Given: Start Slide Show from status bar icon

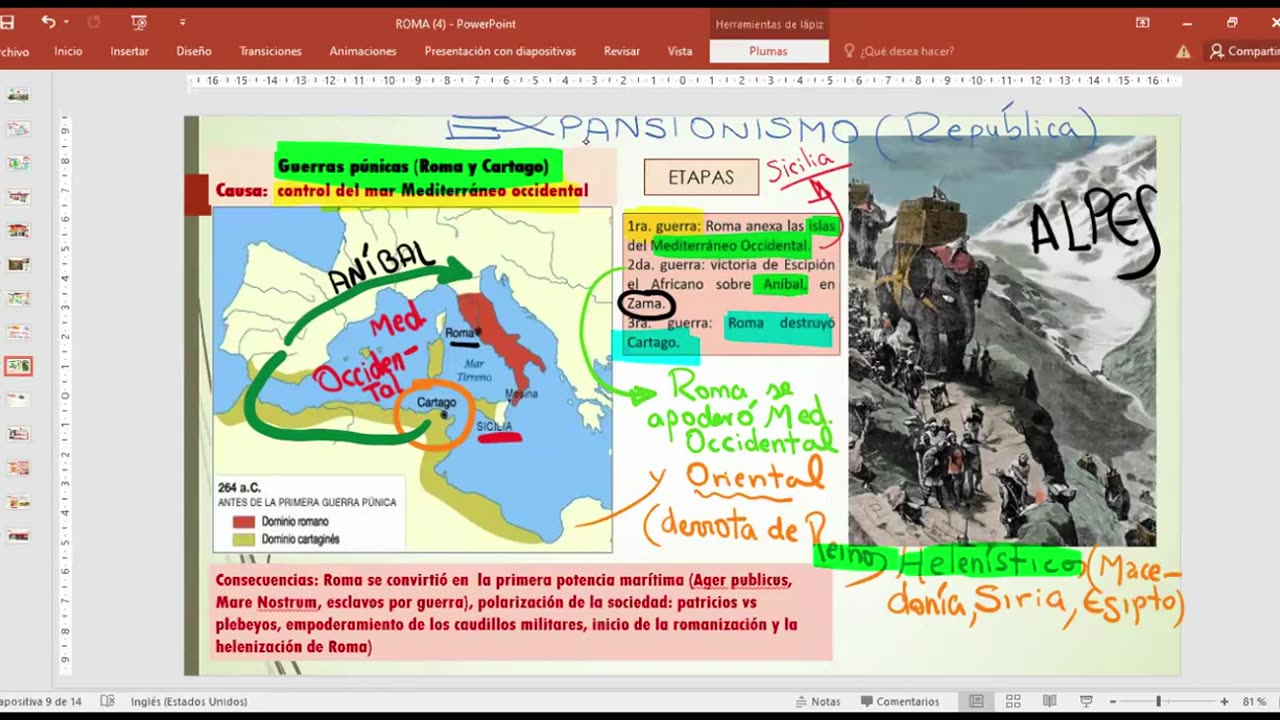Looking at the screenshot, I should coord(1086,701).
